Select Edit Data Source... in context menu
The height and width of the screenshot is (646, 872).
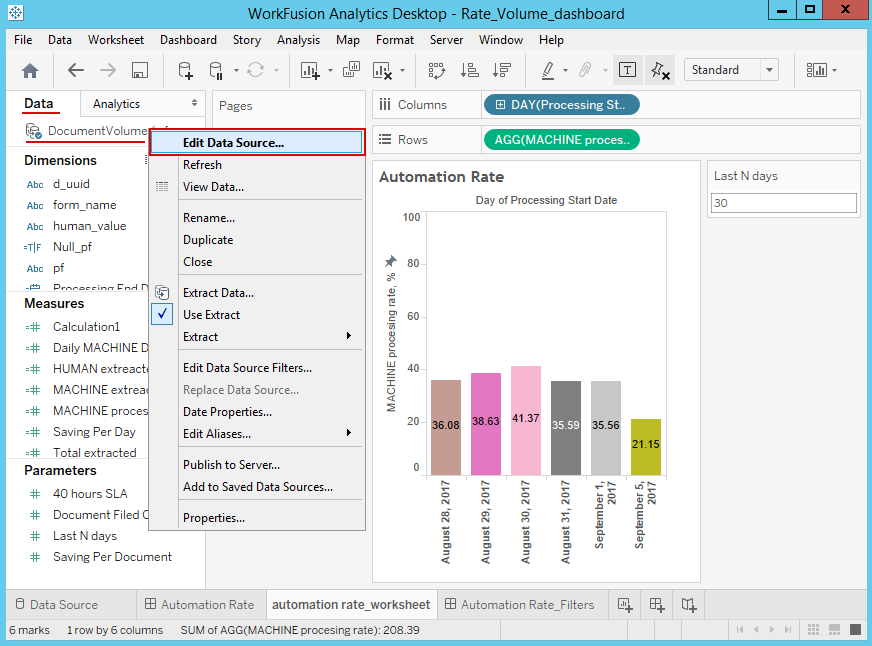tap(257, 142)
